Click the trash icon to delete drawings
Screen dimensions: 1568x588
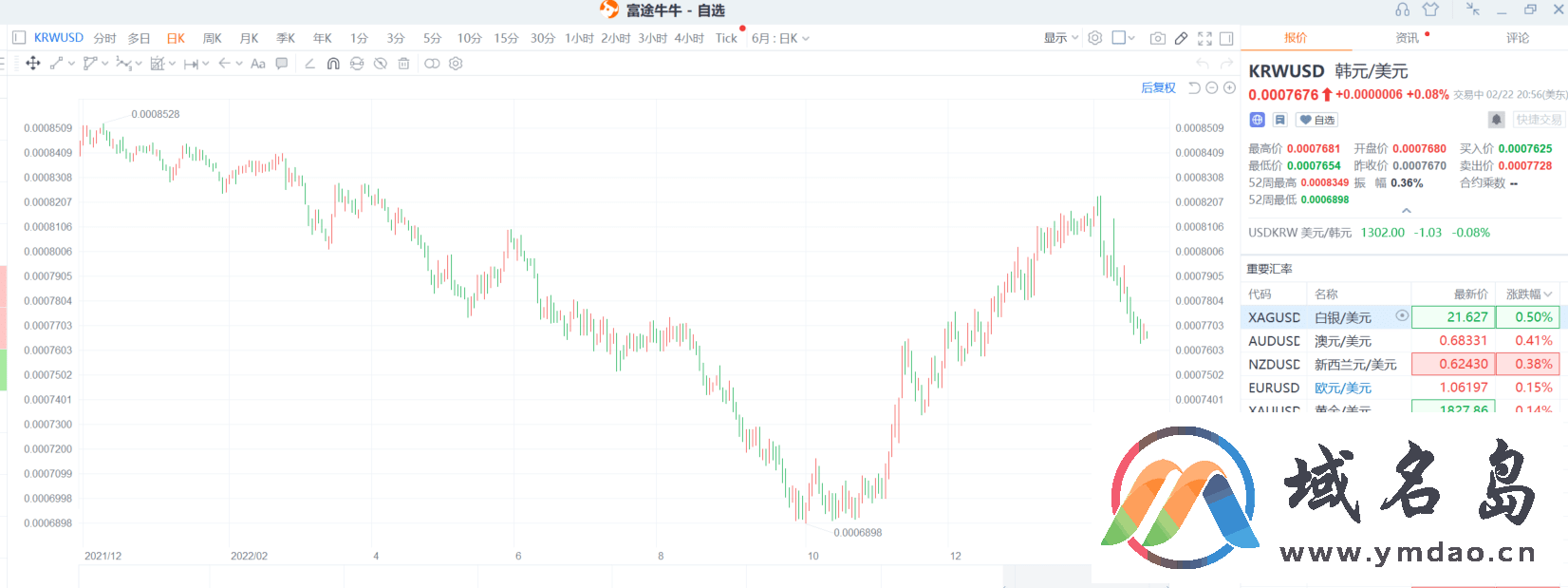pyautogui.click(x=403, y=64)
